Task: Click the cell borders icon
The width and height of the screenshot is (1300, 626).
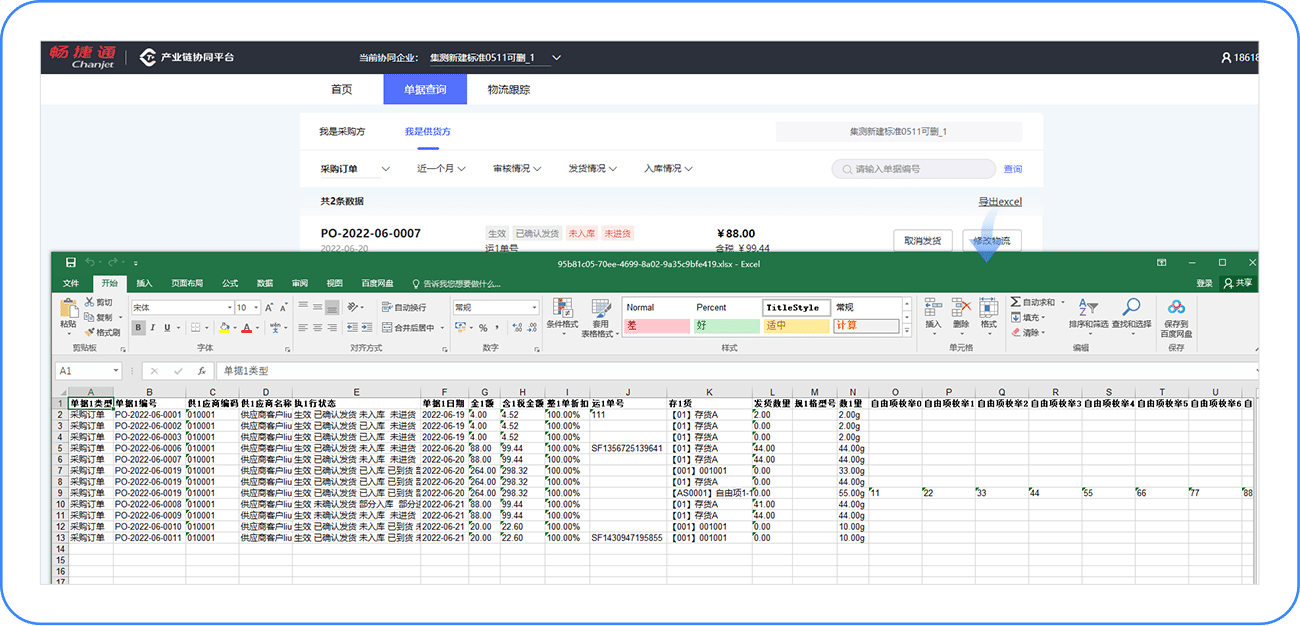Action: pyautogui.click(x=196, y=328)
